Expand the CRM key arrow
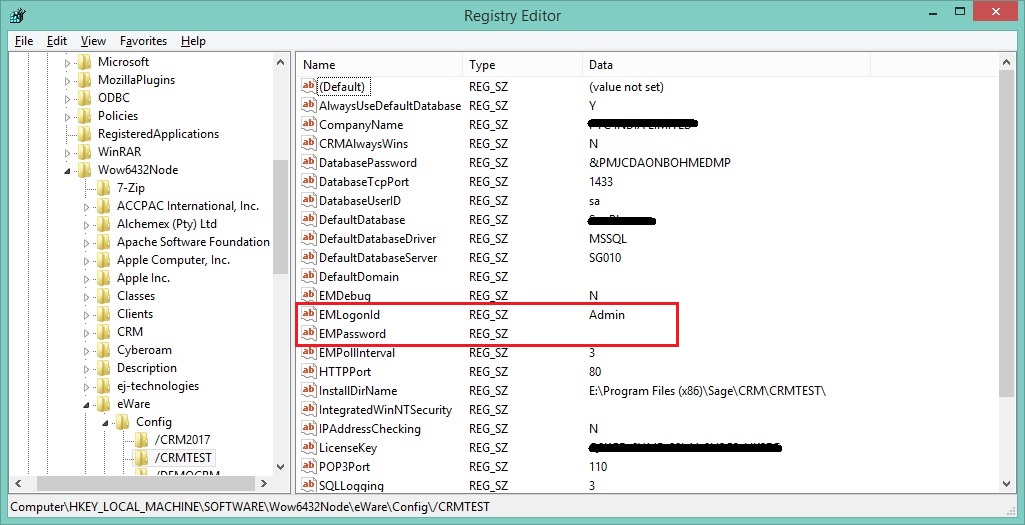The width and height of the screenshot is (1025, 525). (87, 332)
